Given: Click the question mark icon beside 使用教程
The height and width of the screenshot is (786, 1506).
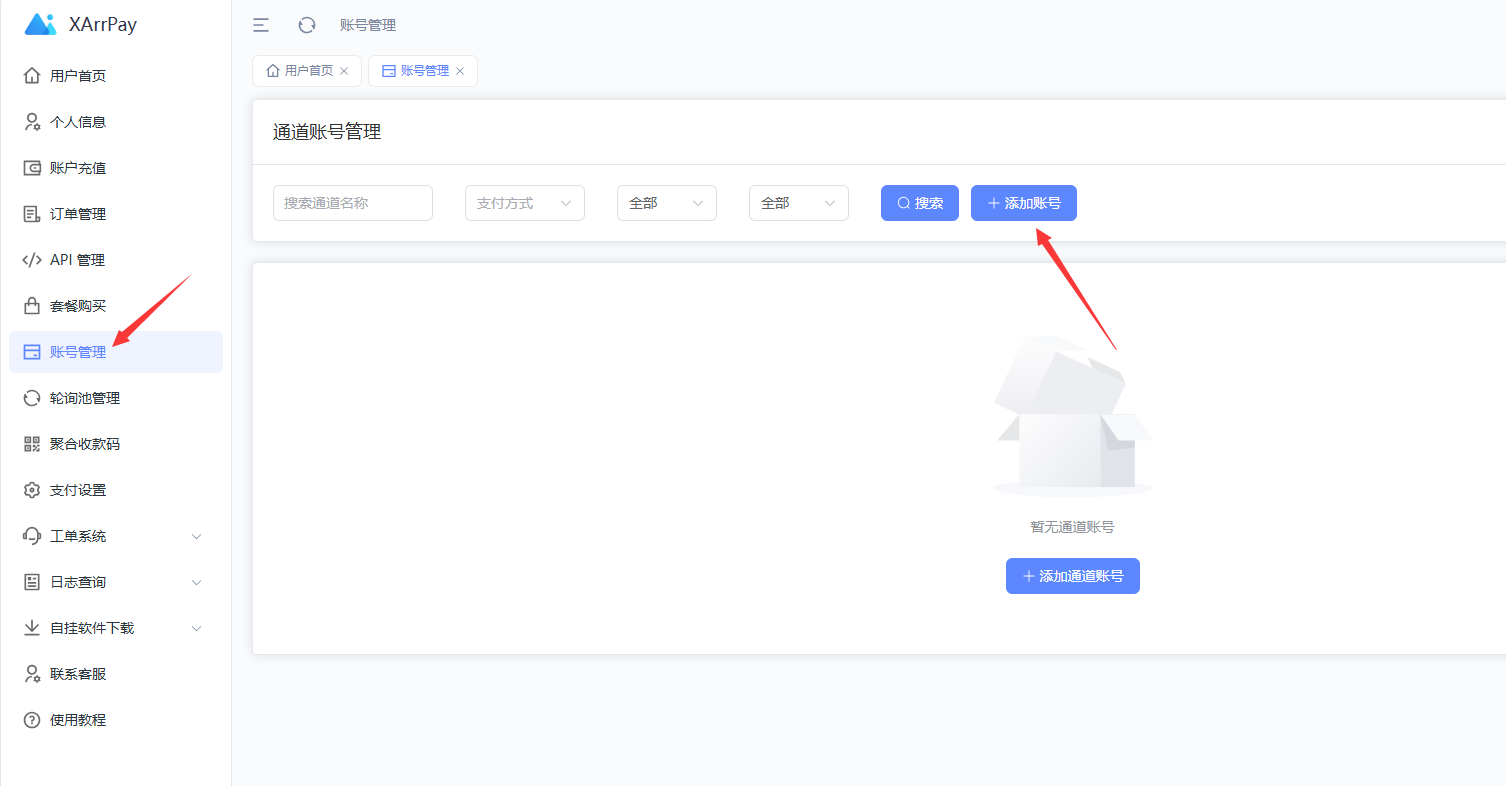Looking at the screenshot, I should pyautogui.click(x=32, y=720).
